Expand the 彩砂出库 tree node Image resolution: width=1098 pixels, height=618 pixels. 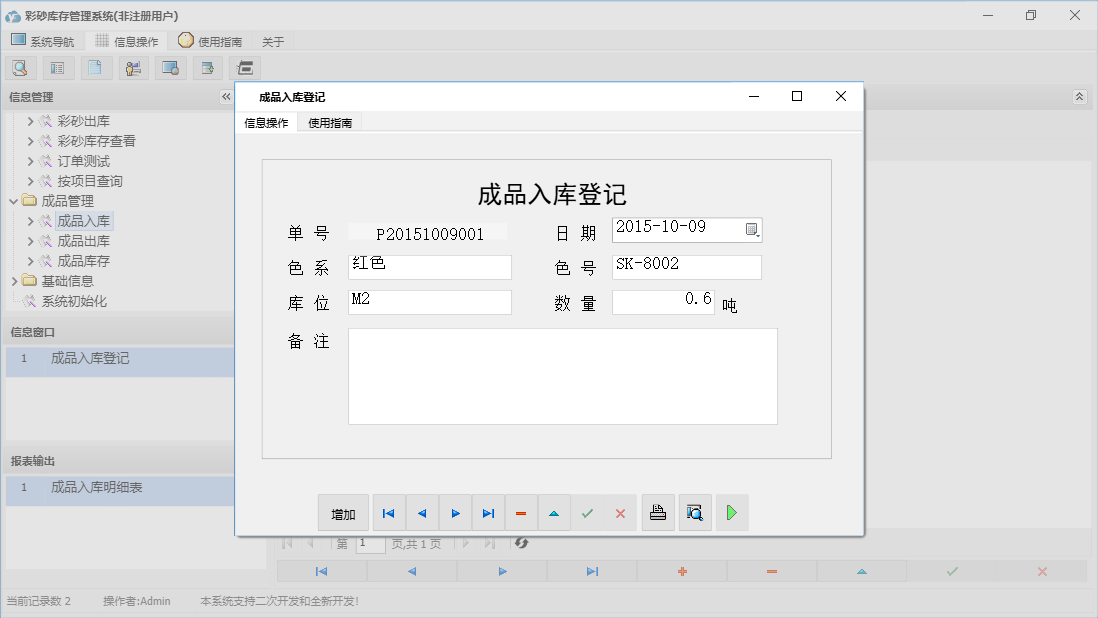point(31,121)
